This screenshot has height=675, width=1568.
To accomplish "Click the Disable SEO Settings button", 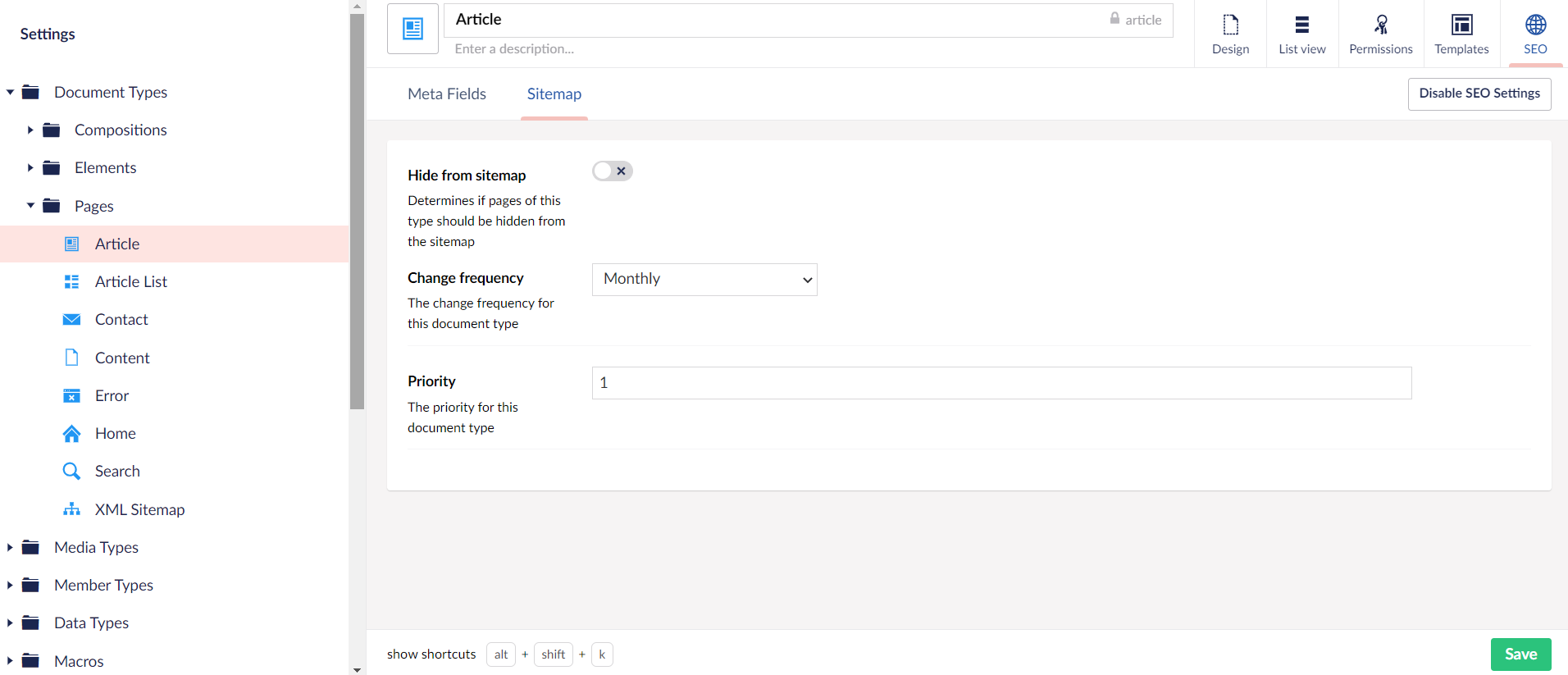I will pos(1479,93).
